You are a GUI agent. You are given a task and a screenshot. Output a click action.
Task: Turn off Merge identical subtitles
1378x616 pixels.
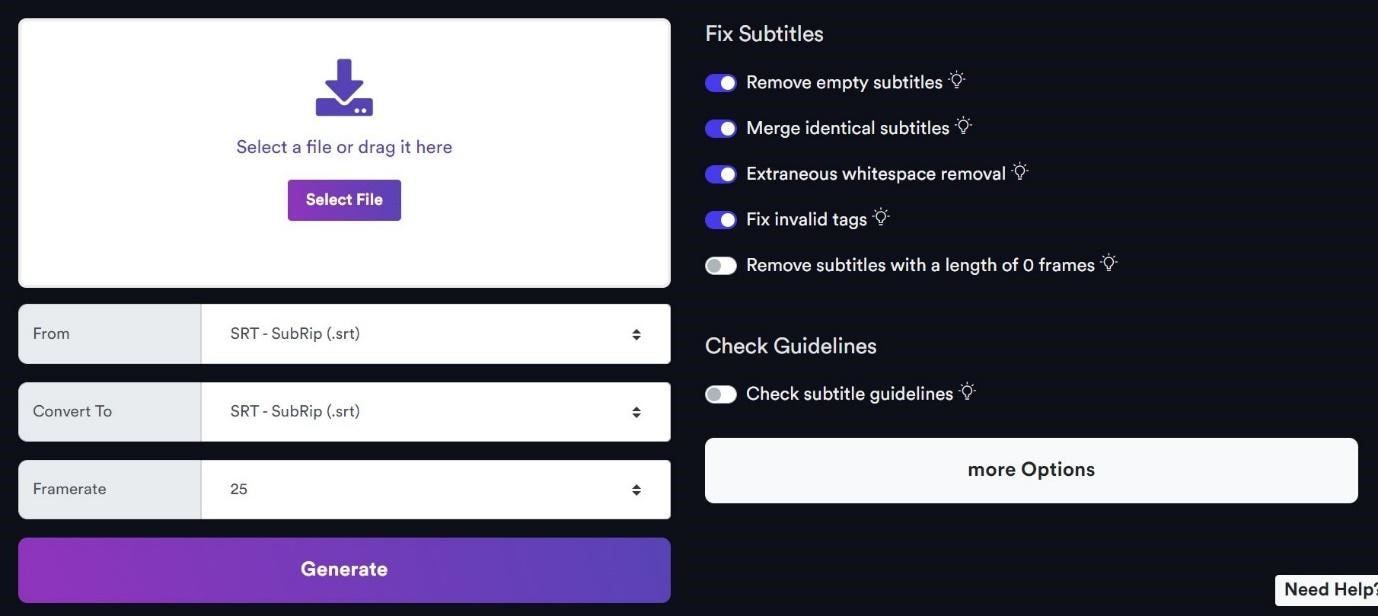[721, 129]
